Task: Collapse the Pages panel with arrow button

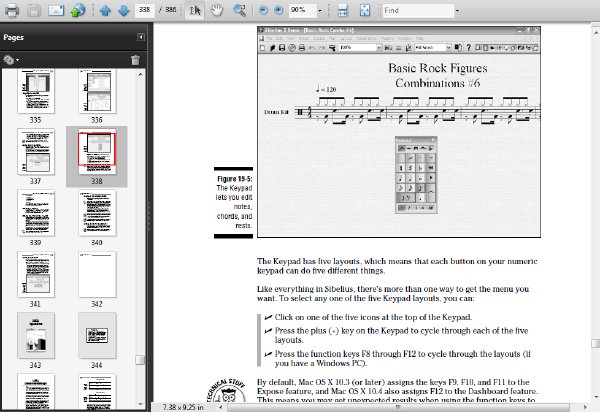Action: [x=141, y=37]
